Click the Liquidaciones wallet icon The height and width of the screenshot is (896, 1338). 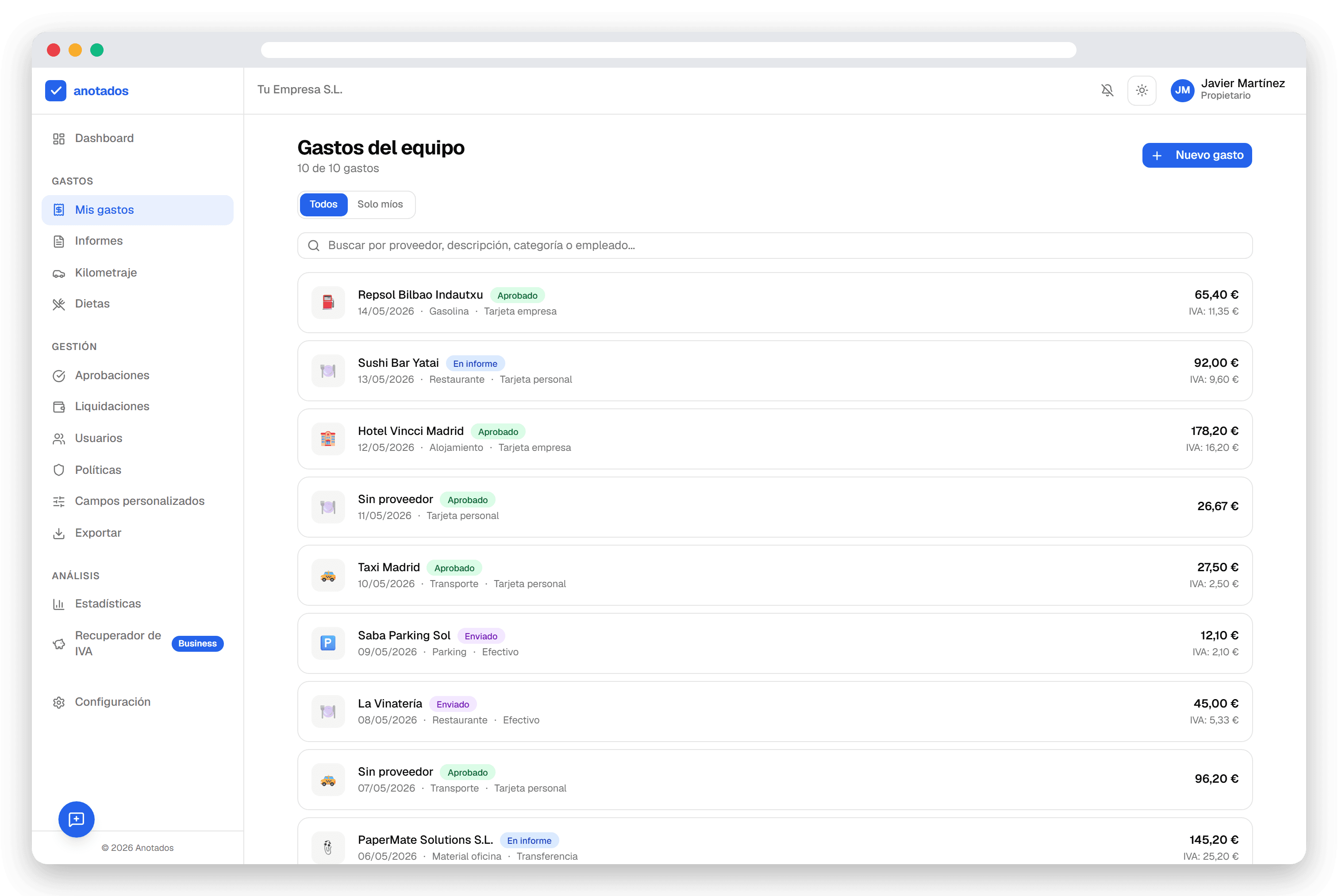59,407
